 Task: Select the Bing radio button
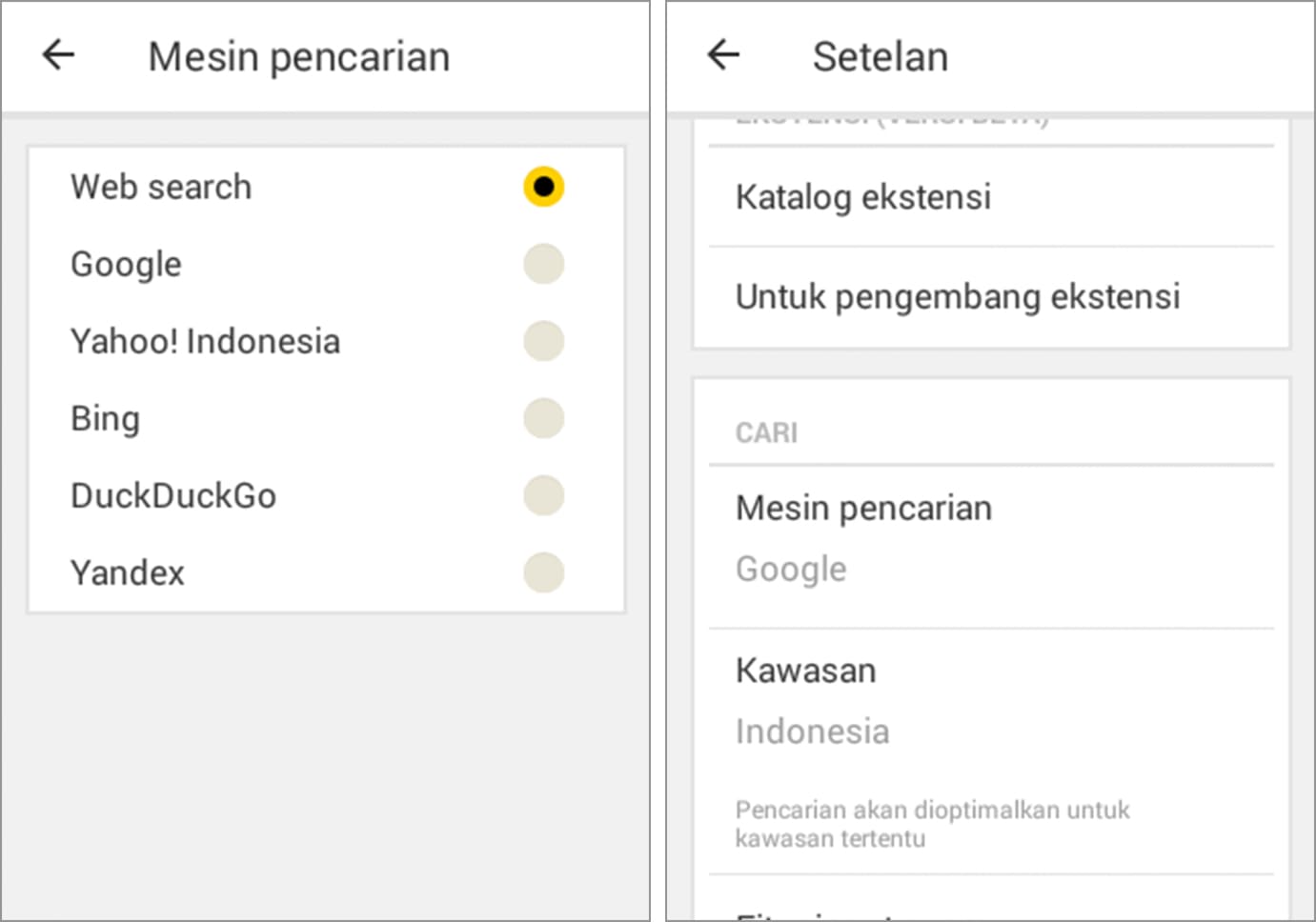point(543,418)
